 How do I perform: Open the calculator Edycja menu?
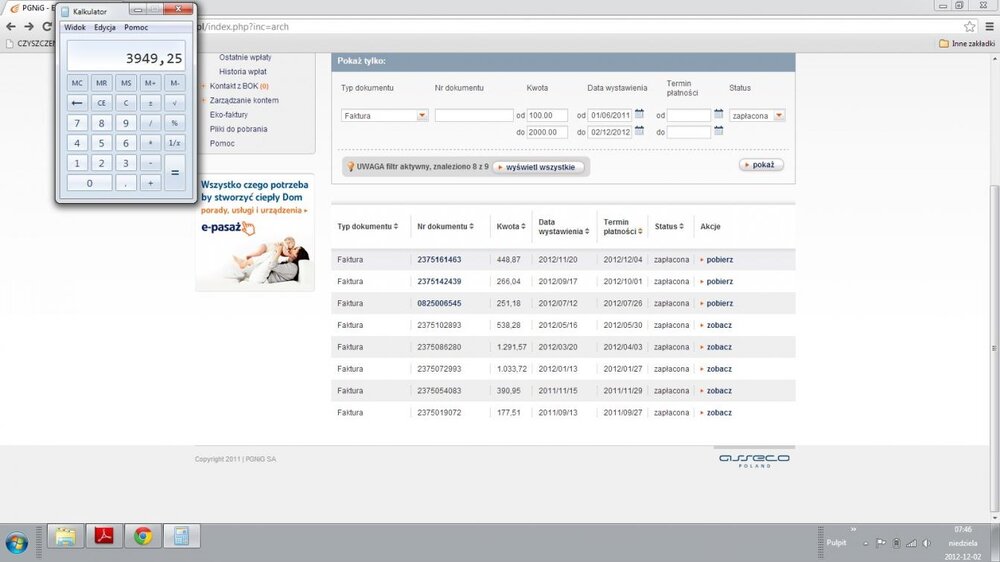pos(105,28)
